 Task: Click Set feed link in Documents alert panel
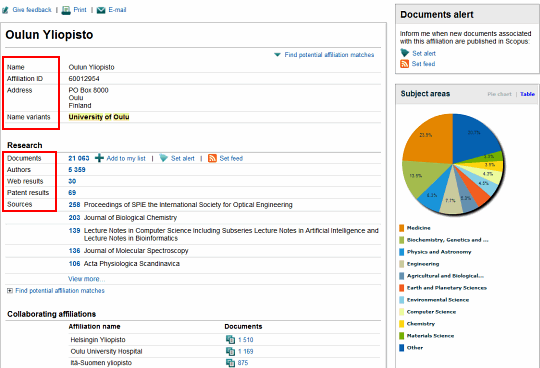click(x=423, y=64)
